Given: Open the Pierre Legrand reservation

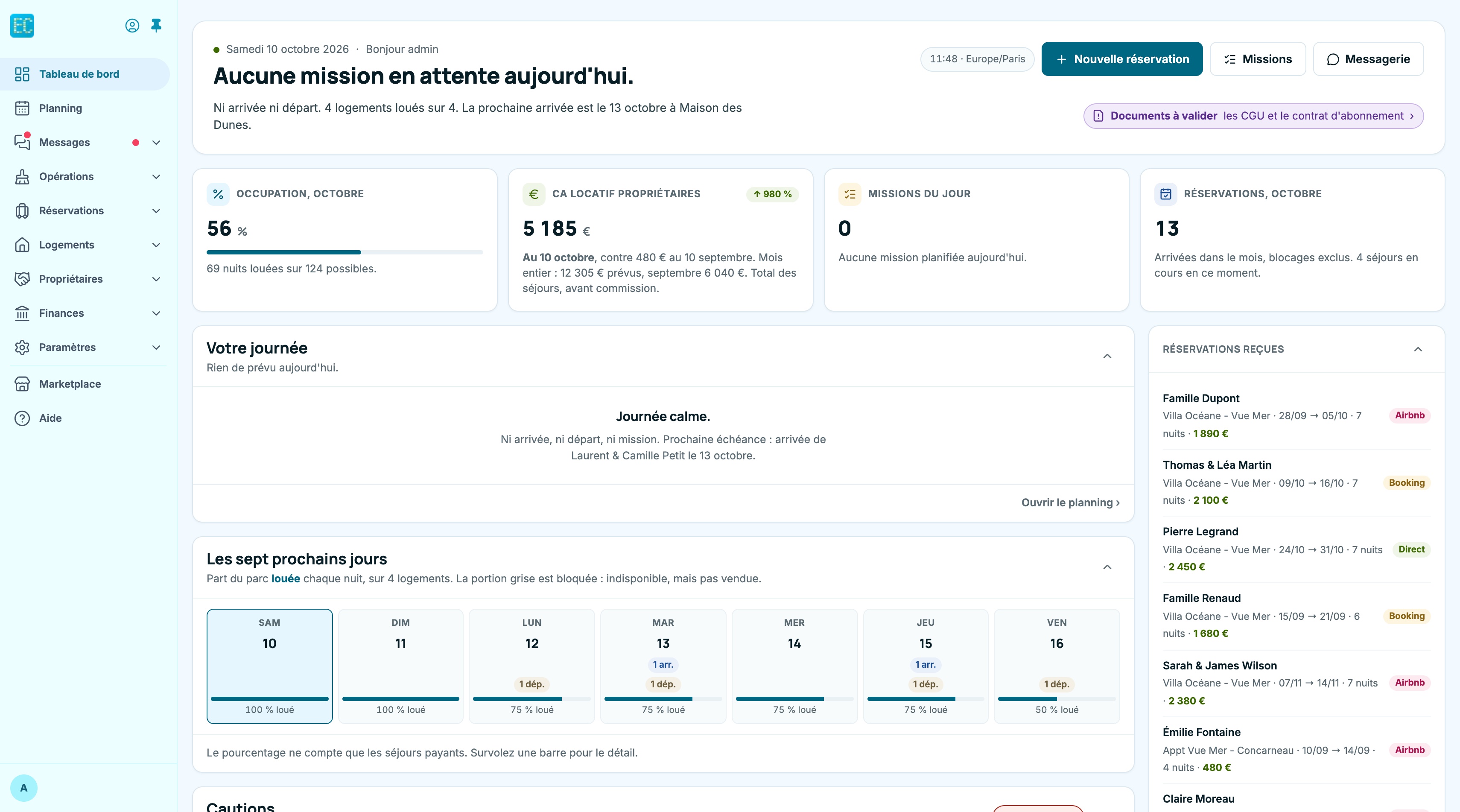Looking at the screenshot, I should click(1296, 549).
